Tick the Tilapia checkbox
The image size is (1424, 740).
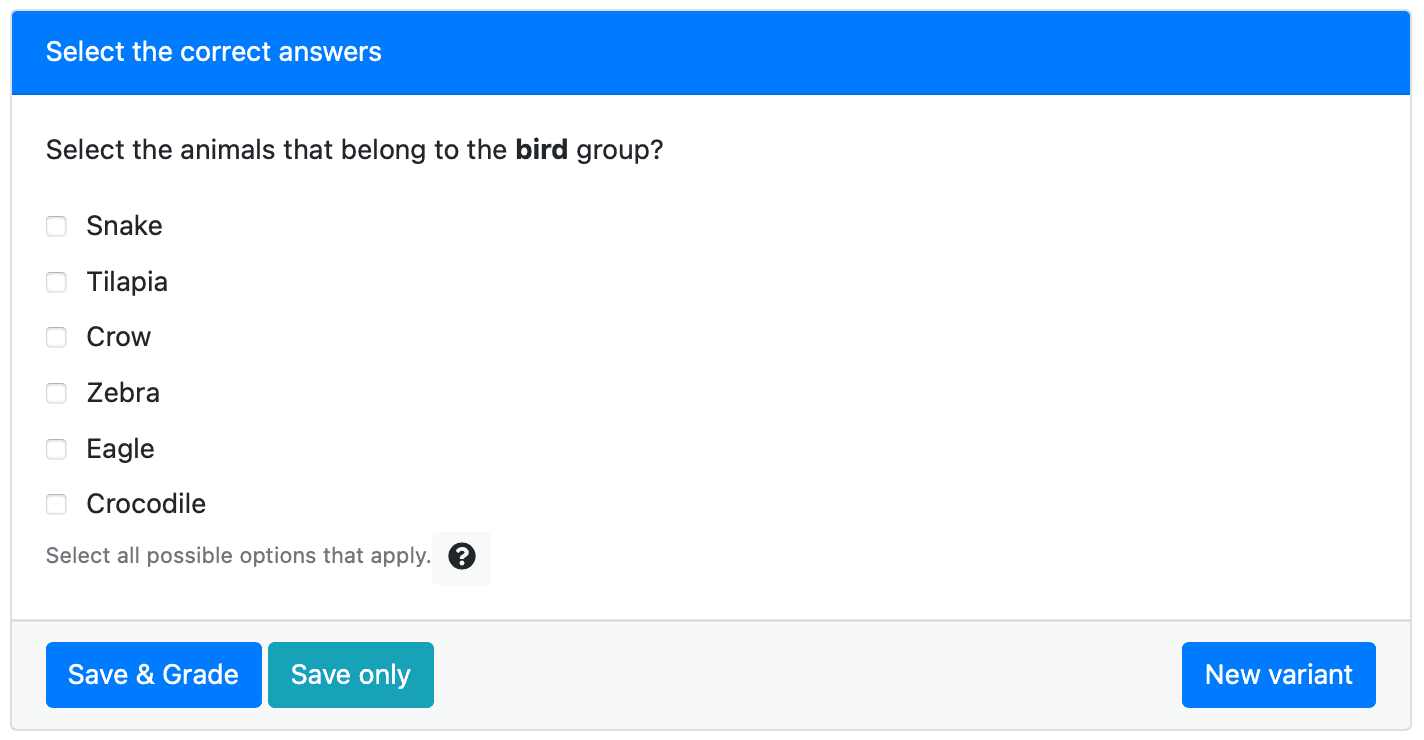56,282
